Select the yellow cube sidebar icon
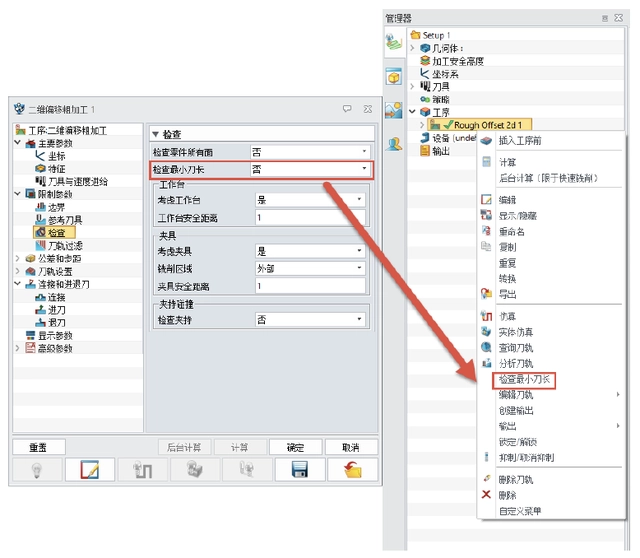This screenshot has width=640, height=558. (x=394, y=77)
